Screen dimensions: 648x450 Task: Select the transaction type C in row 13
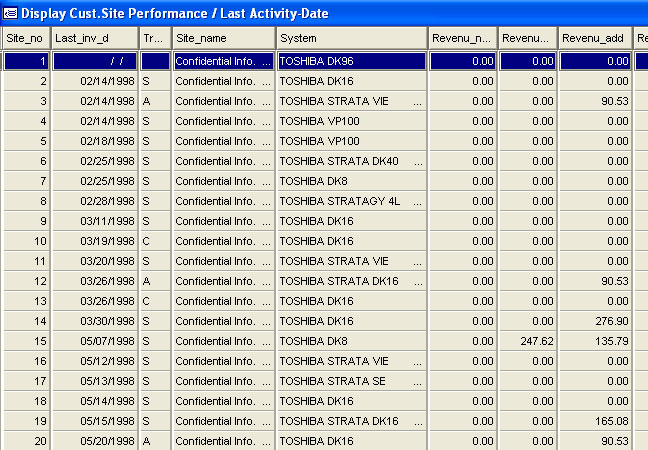coord(155,301)
